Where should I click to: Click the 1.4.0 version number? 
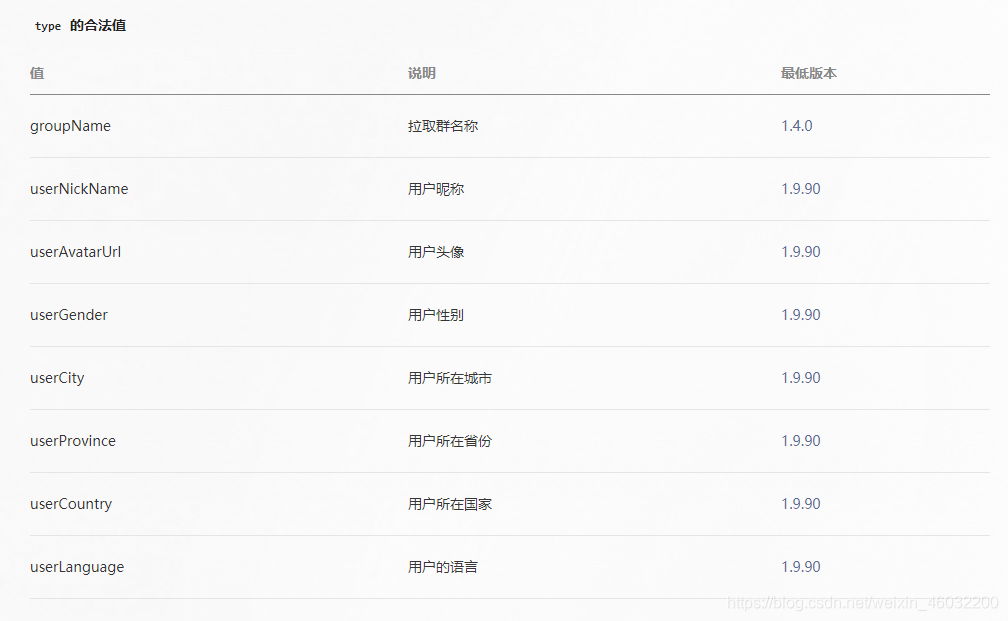(x=796, y=126)
